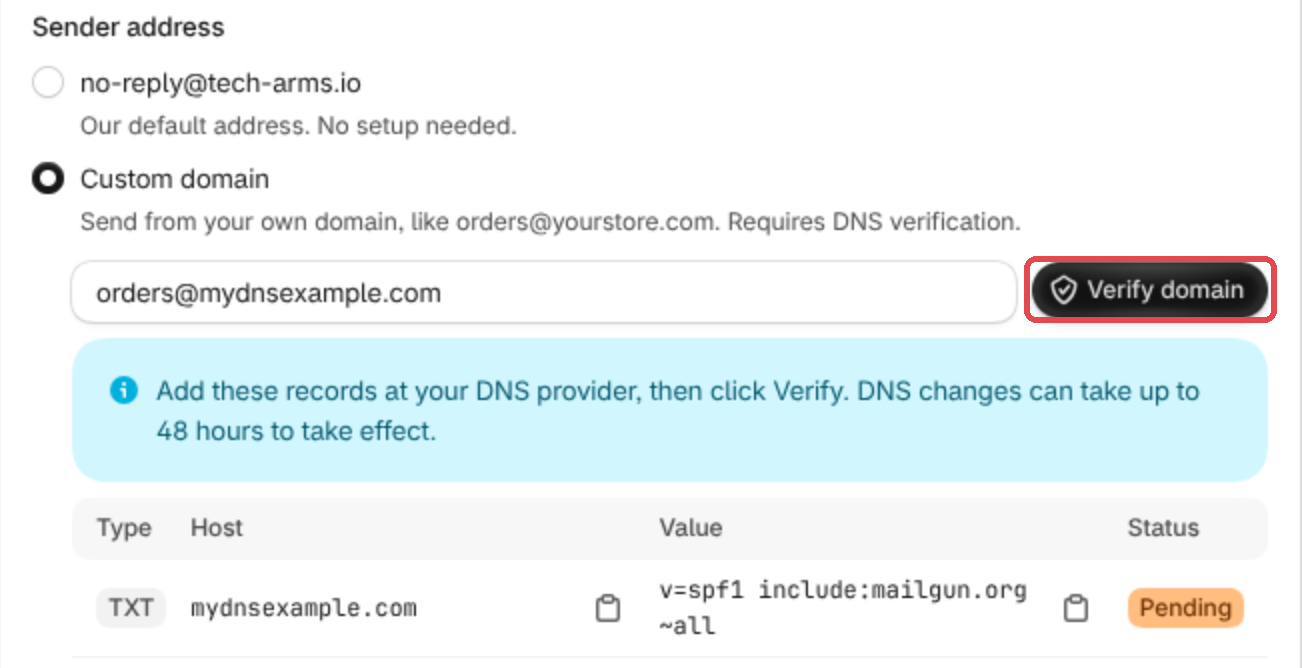Click the Pending status badge
The height and width of the screenshot is (668, 1302).
[1185, 608]
